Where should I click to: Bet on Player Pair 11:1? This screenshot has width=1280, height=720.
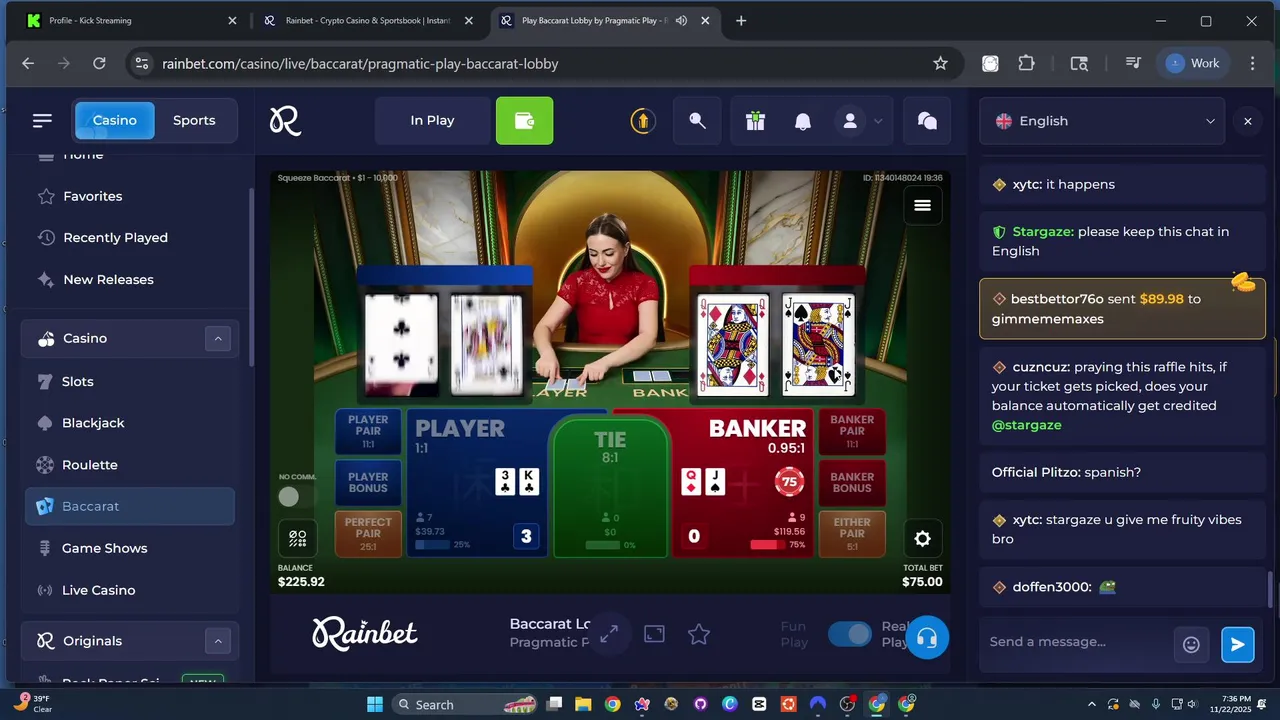tap(368, 431)
